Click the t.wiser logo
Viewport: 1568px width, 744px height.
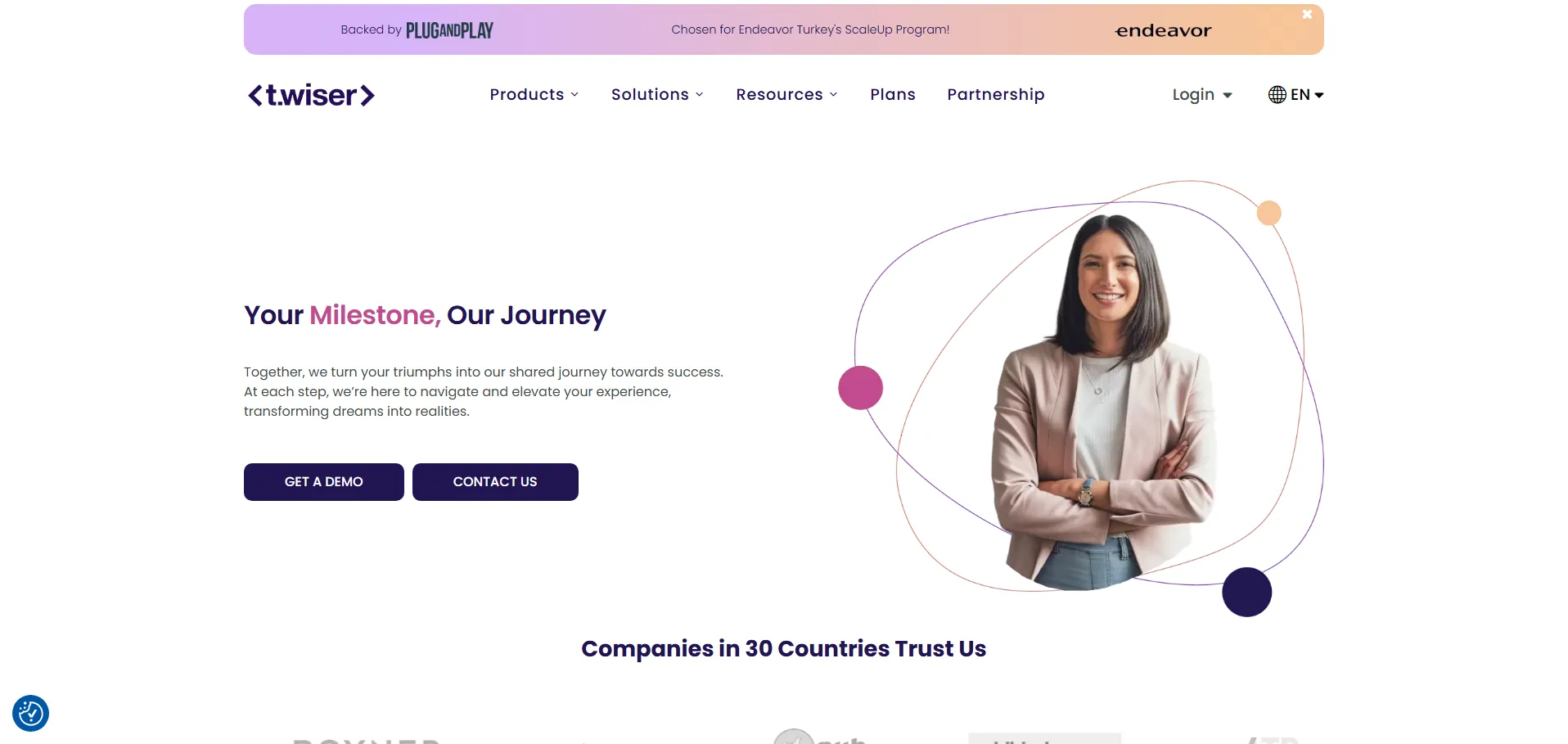click(x=311, y=95)
